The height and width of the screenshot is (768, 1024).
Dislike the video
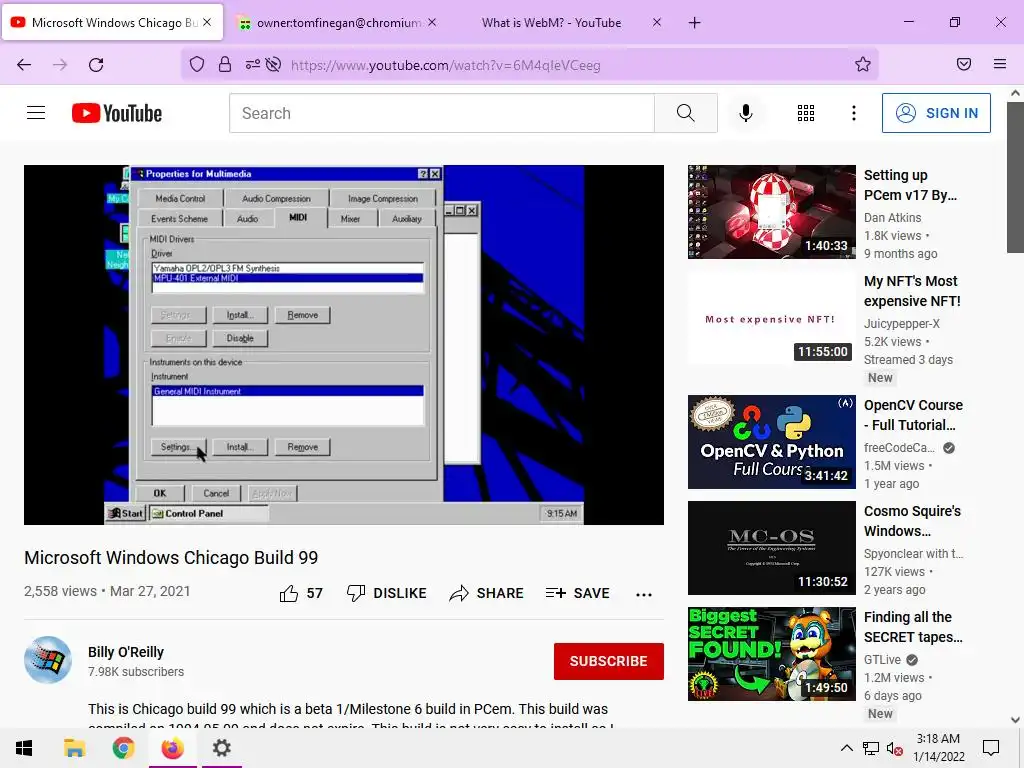coord(387,593)
